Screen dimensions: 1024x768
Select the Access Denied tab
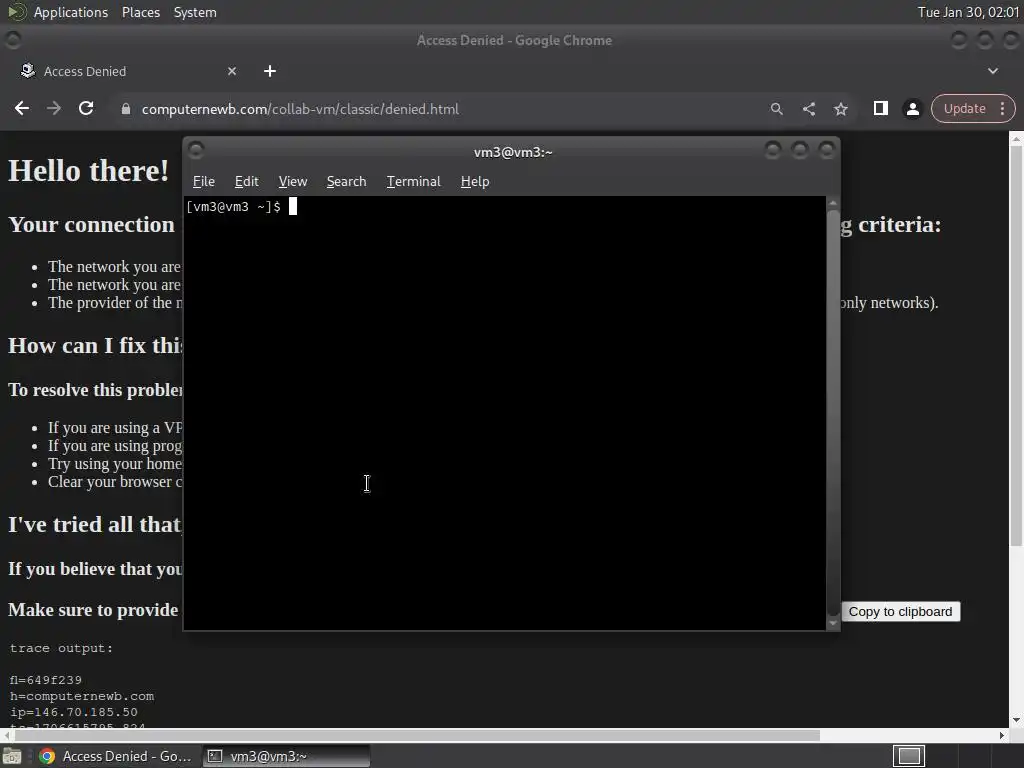(x=128, y=71)
